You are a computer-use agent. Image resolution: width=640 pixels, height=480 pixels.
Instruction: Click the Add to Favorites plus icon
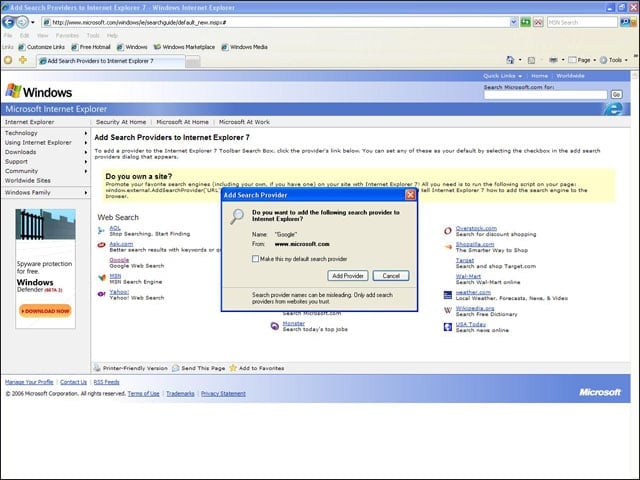pyautogui.click(x=23, y=60)
